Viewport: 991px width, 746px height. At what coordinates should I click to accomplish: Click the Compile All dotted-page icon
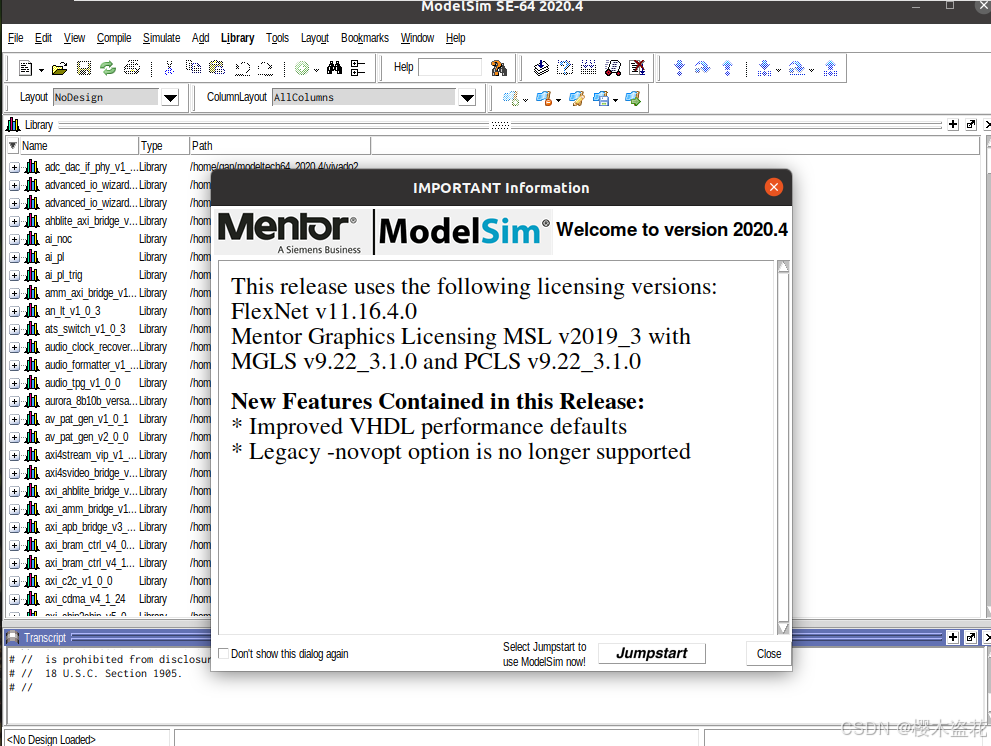[565, 68]
